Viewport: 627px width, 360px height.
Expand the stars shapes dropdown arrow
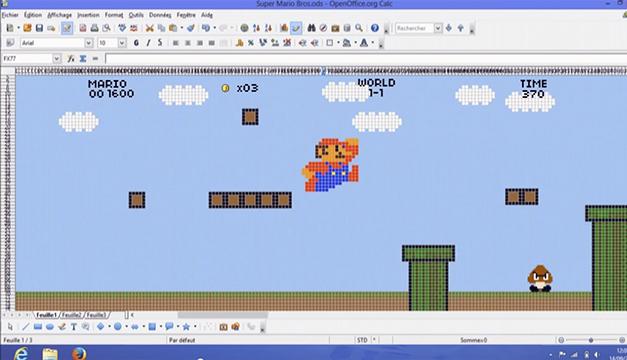[x=195, y=327]
